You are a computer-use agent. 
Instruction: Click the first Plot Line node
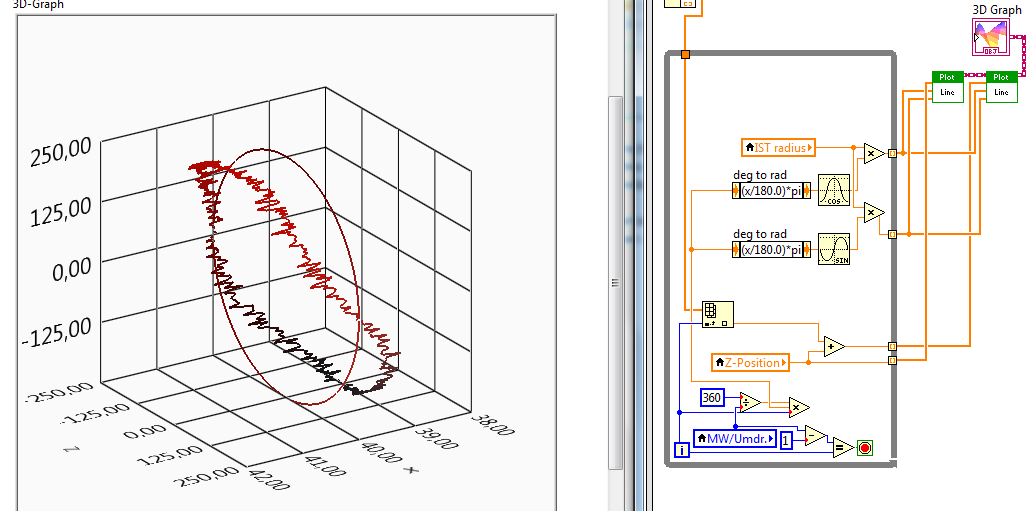coord(948,86)
